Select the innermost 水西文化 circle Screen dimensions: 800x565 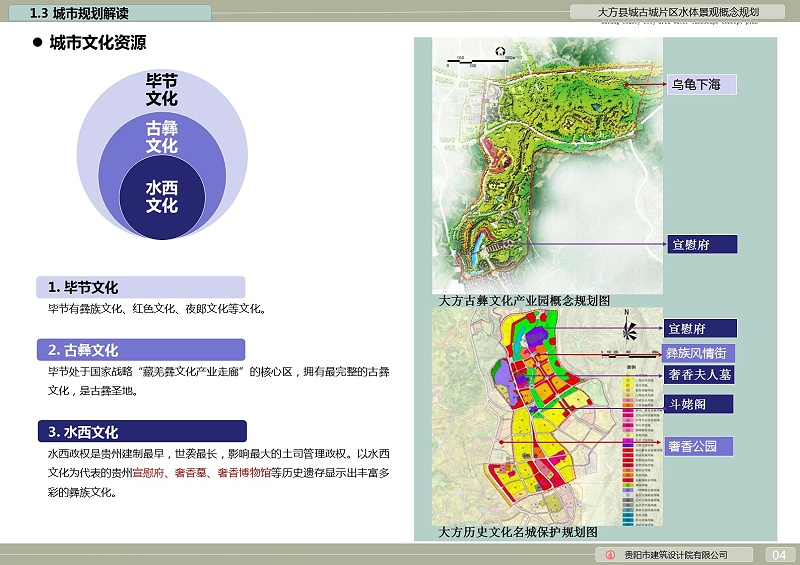(162, 197)
